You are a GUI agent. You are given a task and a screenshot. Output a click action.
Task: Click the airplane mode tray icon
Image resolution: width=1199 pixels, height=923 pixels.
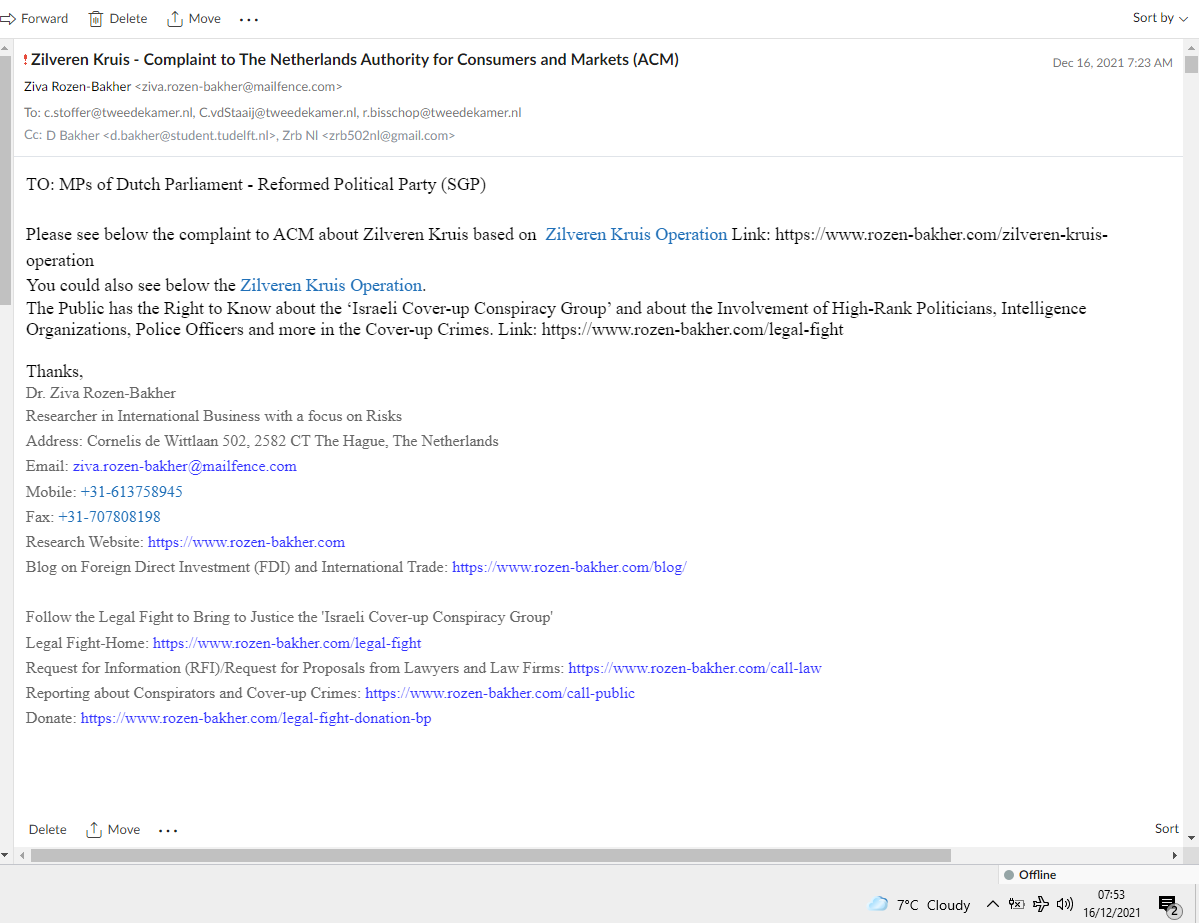1041,905
